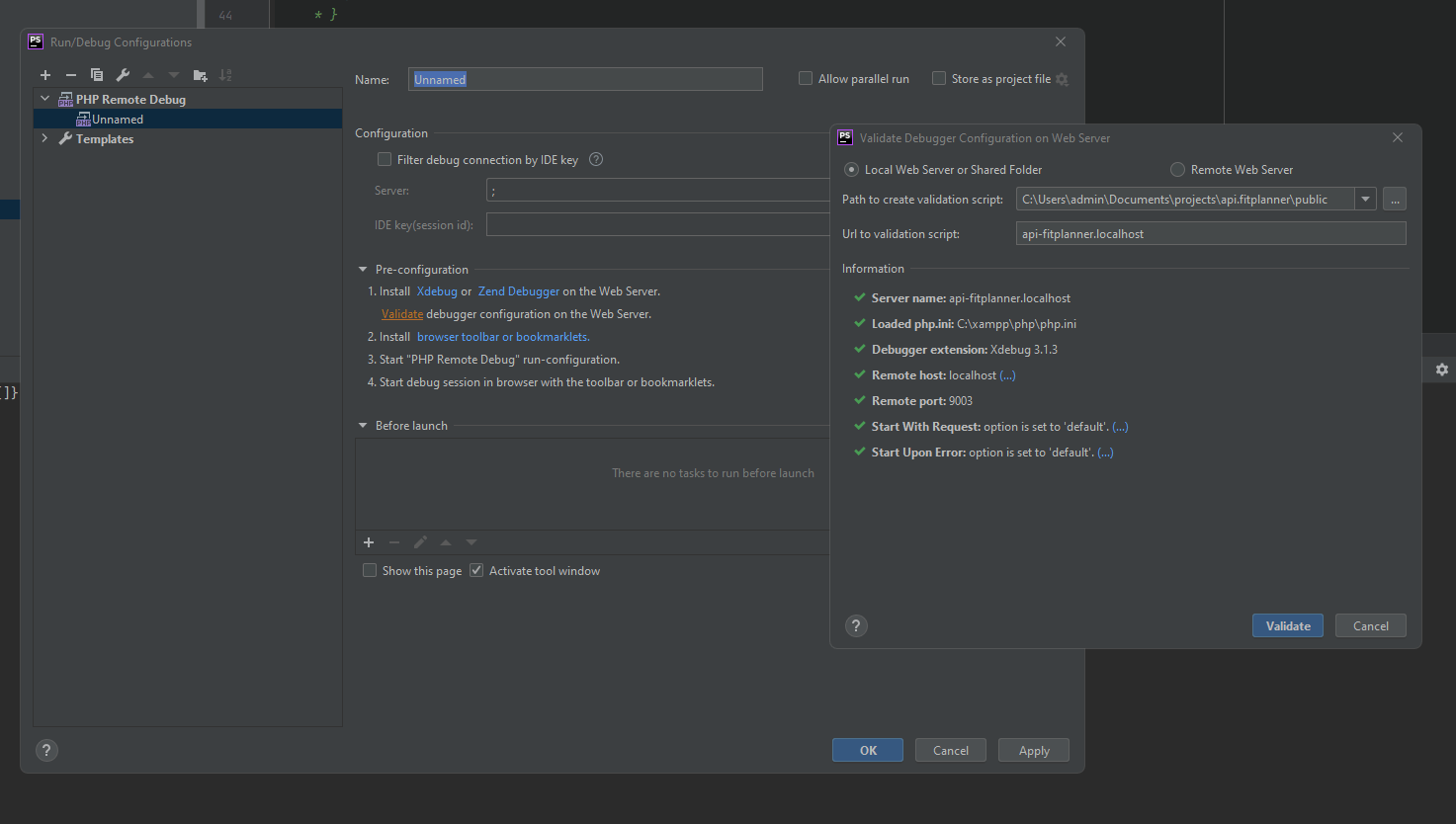
Task: Click Validate debugger configuration link
Action: 402,314
